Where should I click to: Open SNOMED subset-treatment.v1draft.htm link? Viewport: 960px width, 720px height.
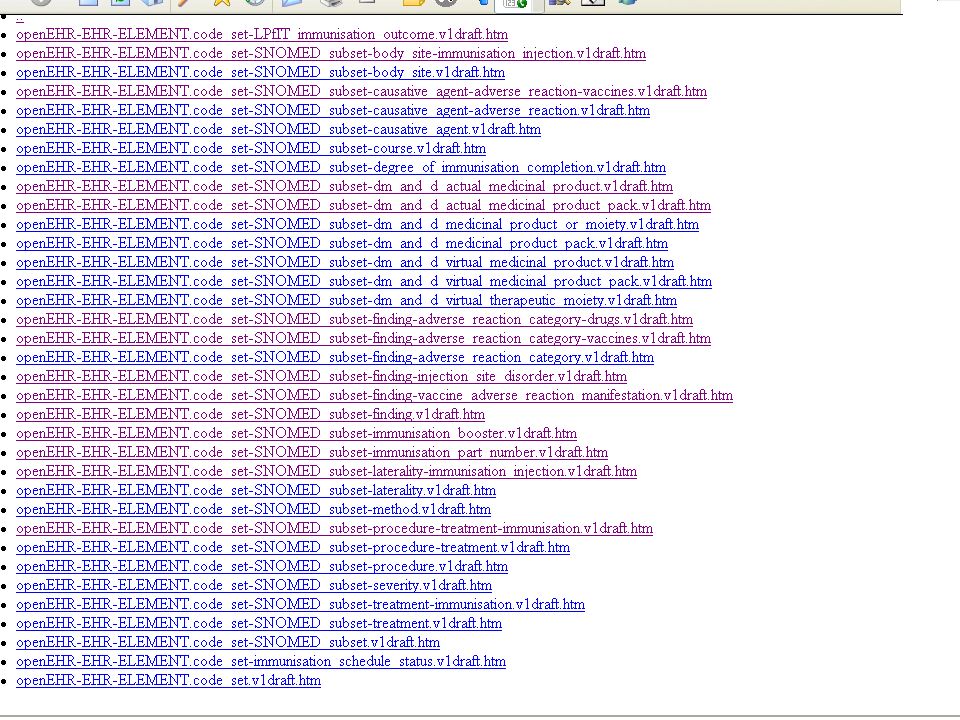259,623
